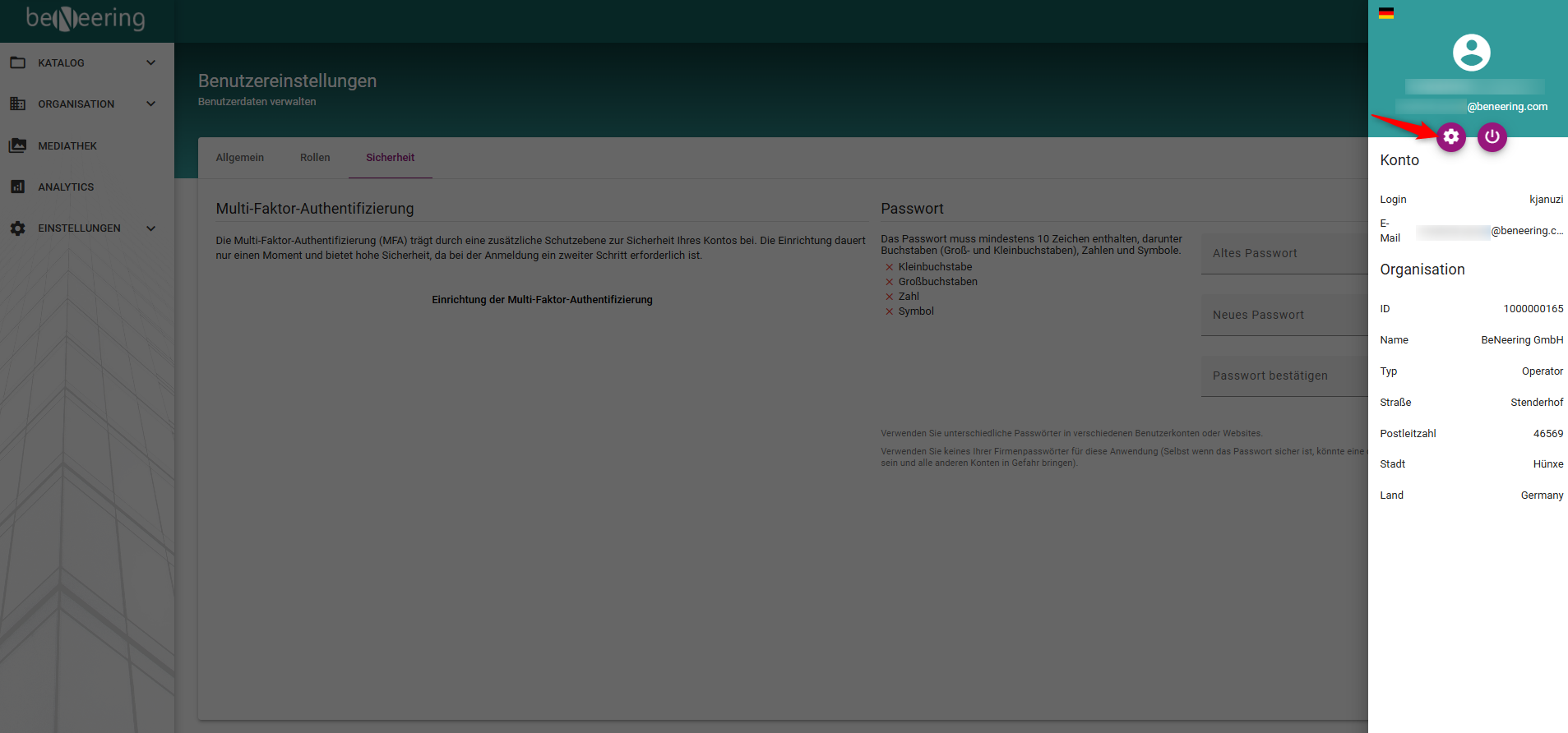Click the Katalog folder icon
Screen dimensions: 1568x733
17,63
